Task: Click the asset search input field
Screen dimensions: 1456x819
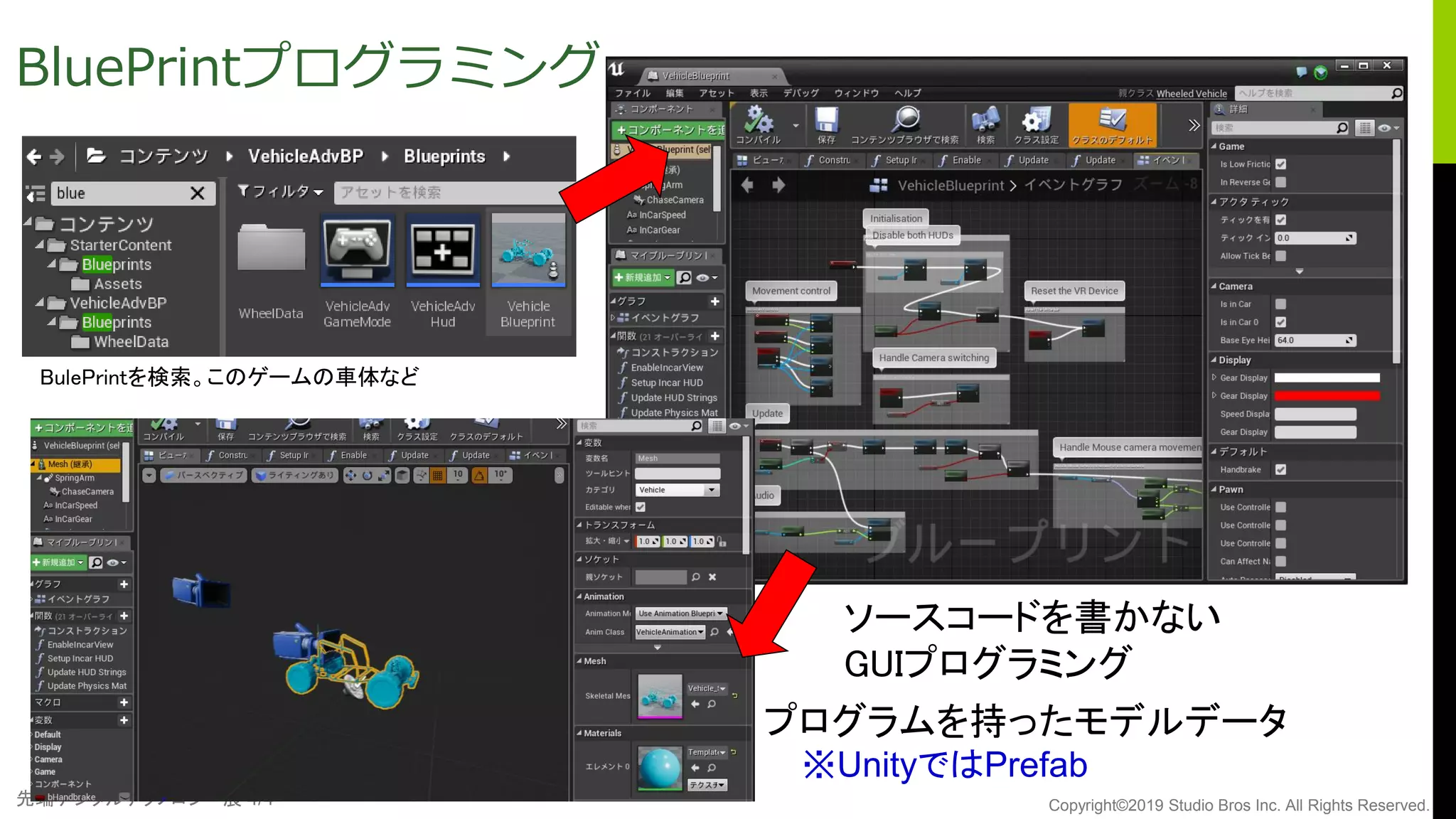Action: coord(453,193)
